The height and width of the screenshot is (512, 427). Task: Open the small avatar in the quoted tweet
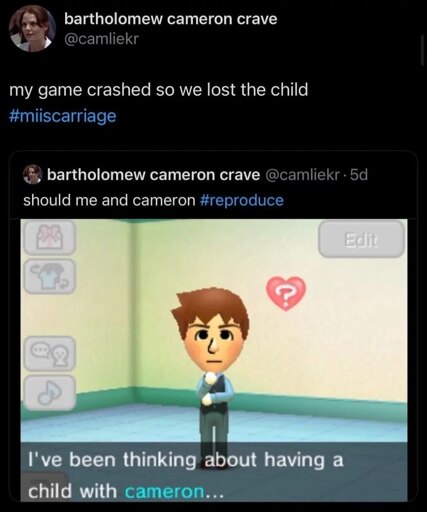point(33,174)
